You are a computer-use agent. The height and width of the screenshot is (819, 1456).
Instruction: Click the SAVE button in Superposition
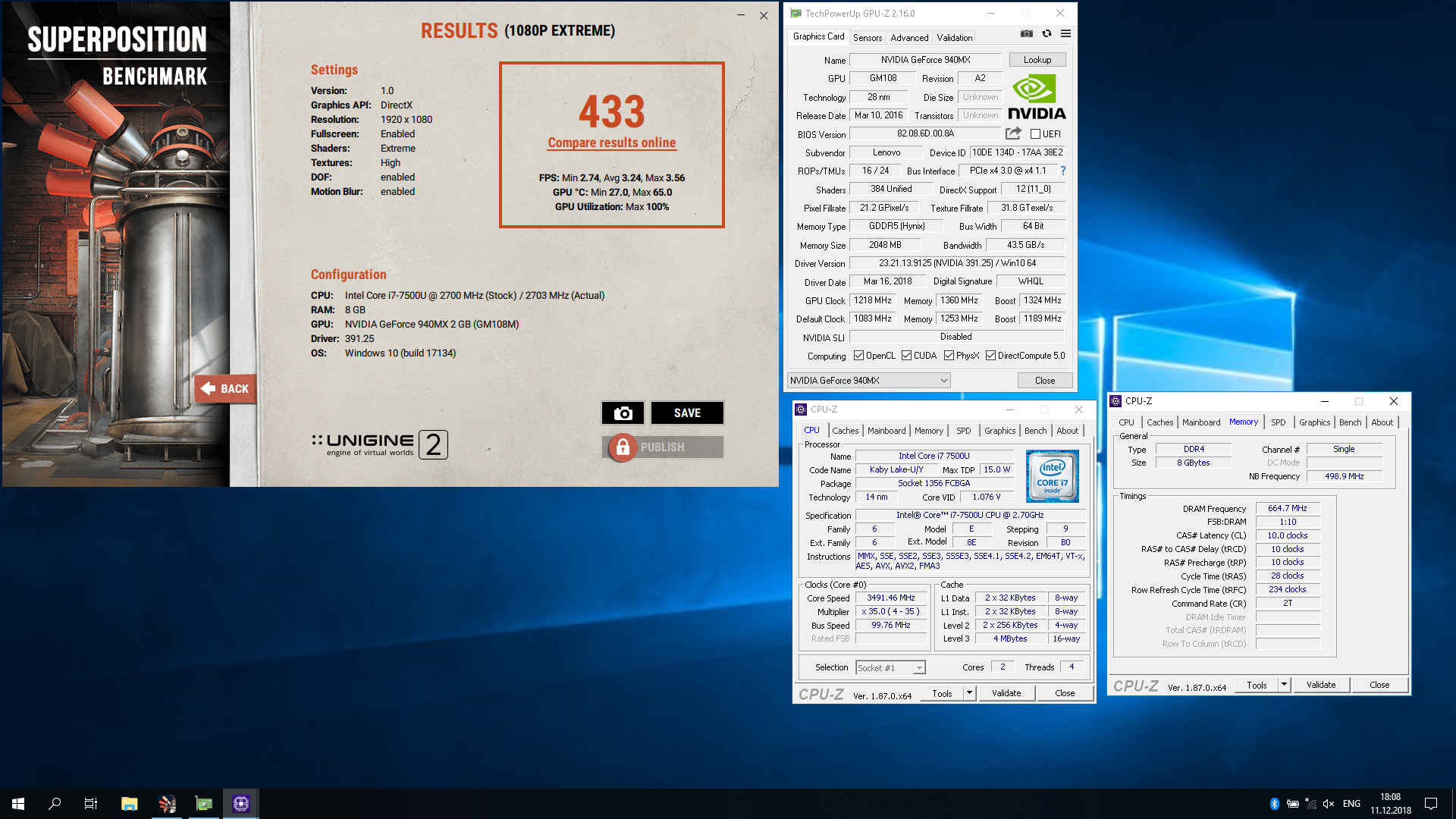coord(687,413)
